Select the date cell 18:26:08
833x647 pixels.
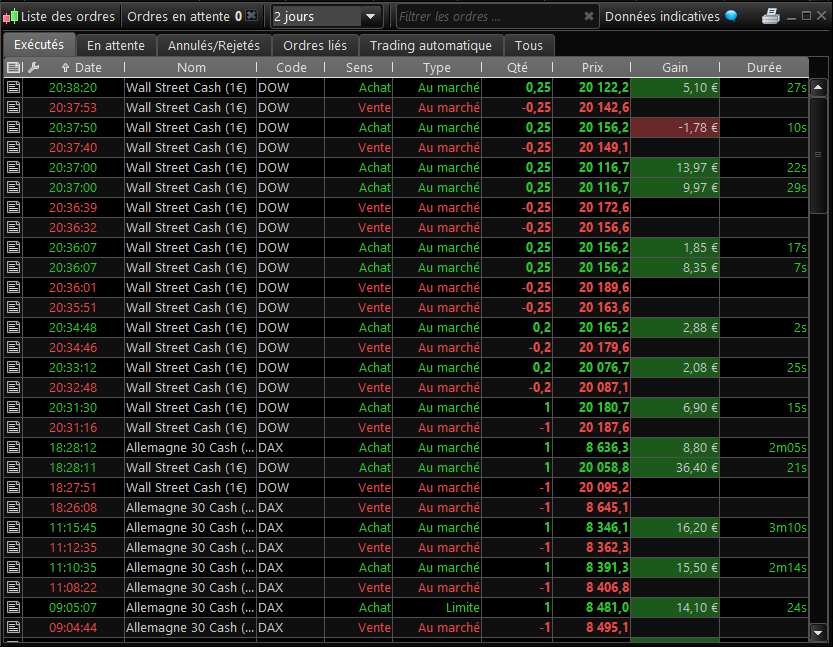tap(73, 508)
